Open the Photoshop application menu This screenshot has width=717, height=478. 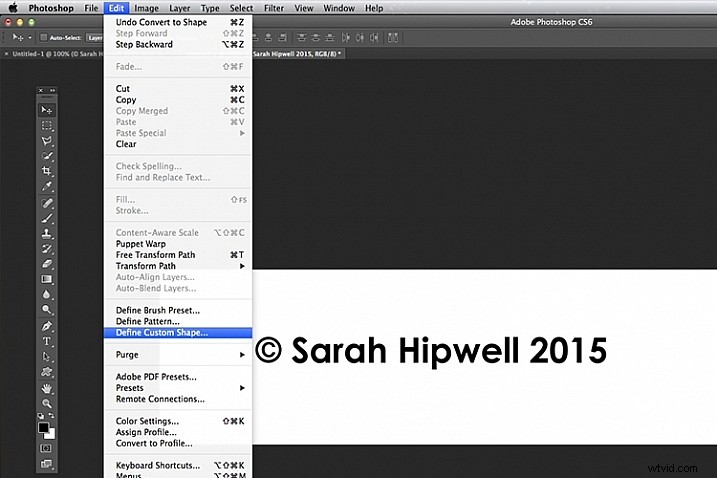point(51,8)
